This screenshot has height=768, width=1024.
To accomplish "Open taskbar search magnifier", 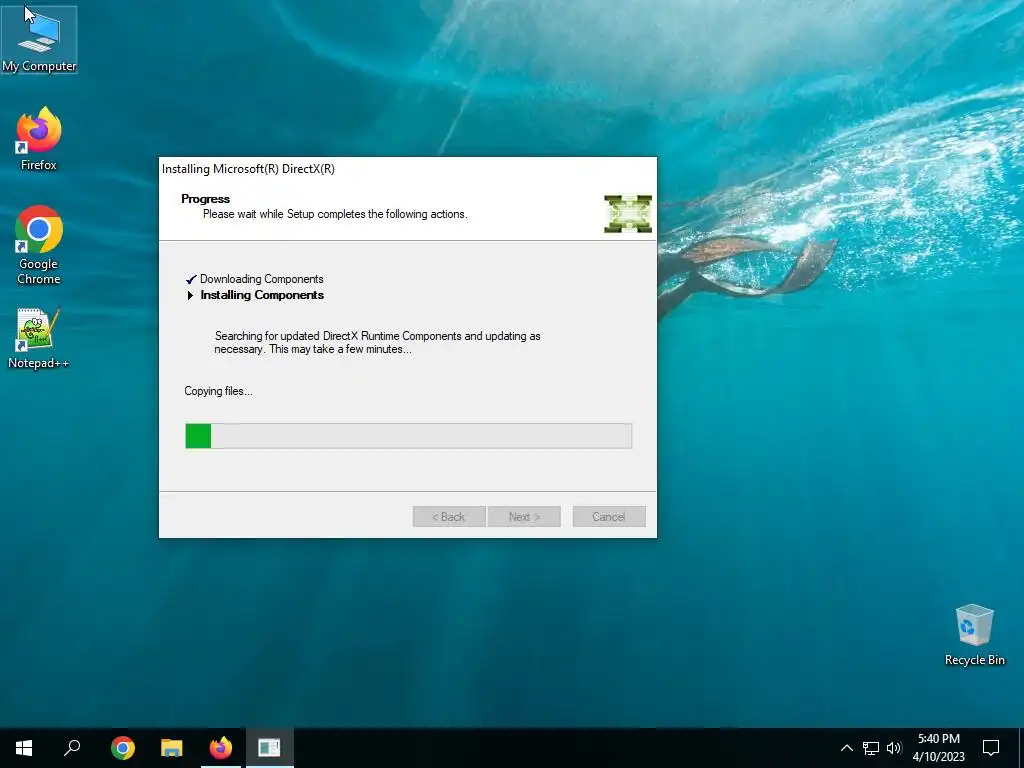I will tap(72, 748).
